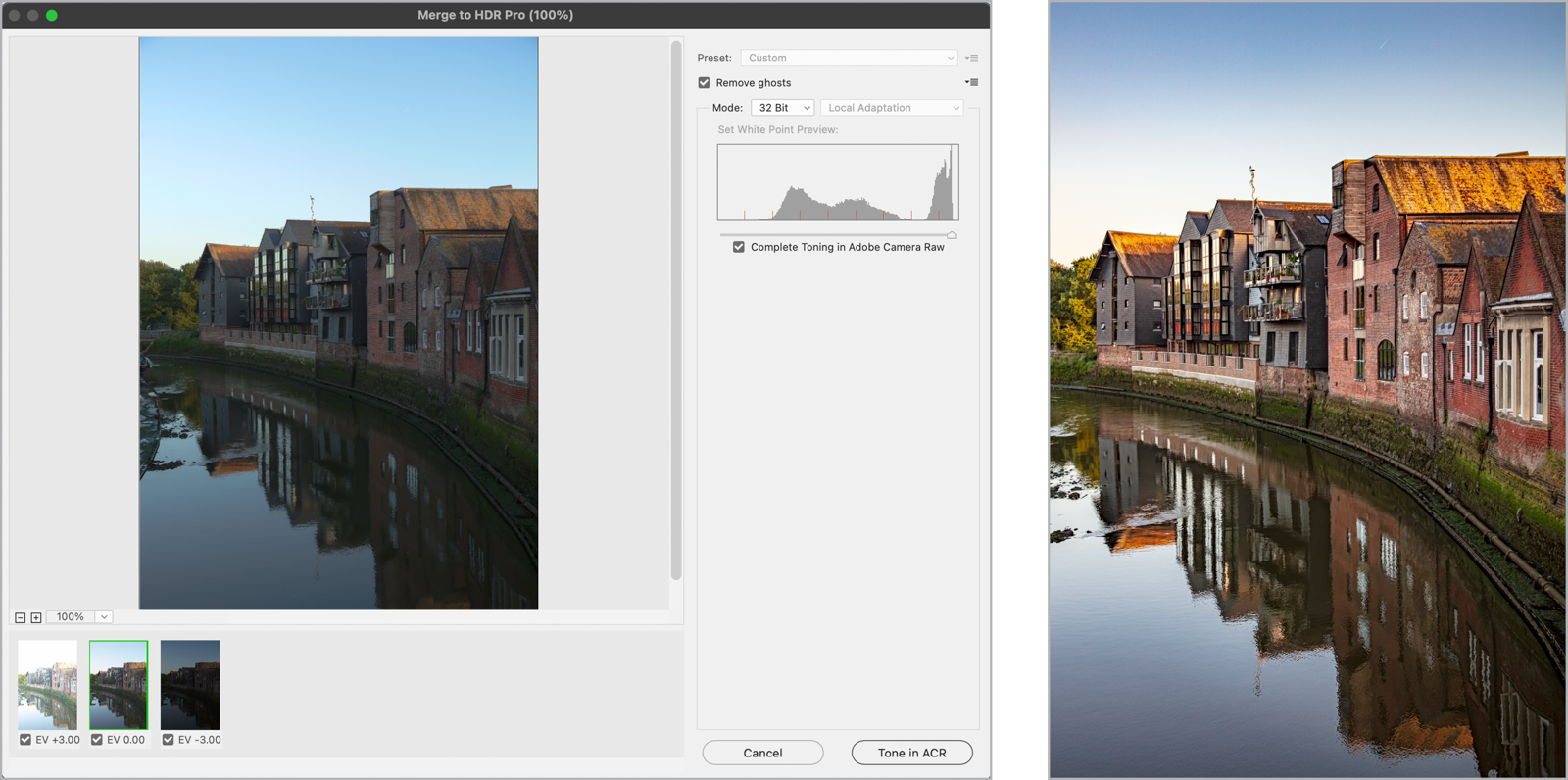Open the Remove ghosts options menu icon
This screenshot has width=1568, height=780.
point(971,83)
